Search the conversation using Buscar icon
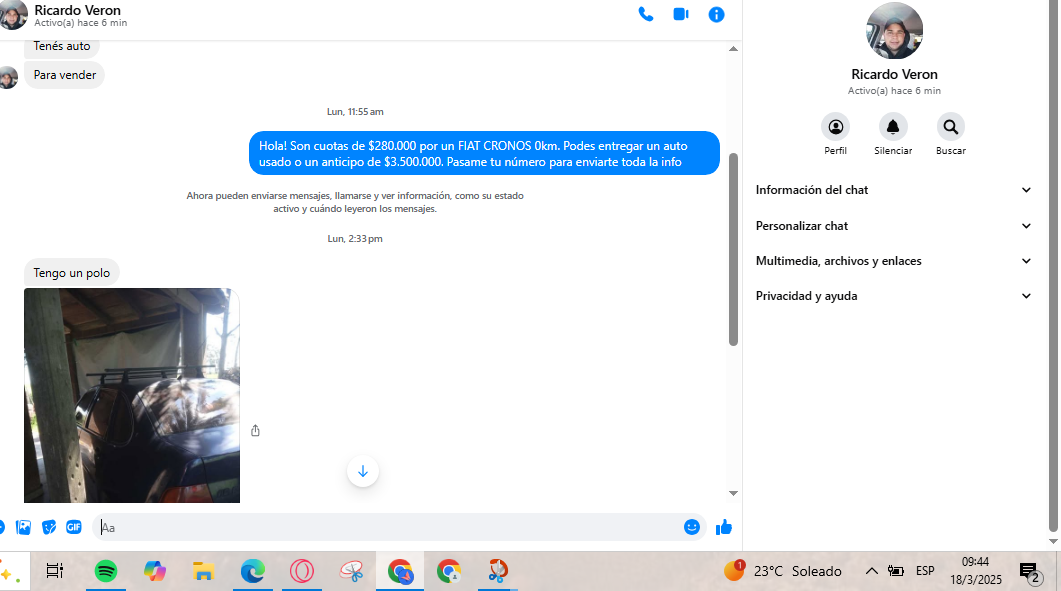 point(950,127)
